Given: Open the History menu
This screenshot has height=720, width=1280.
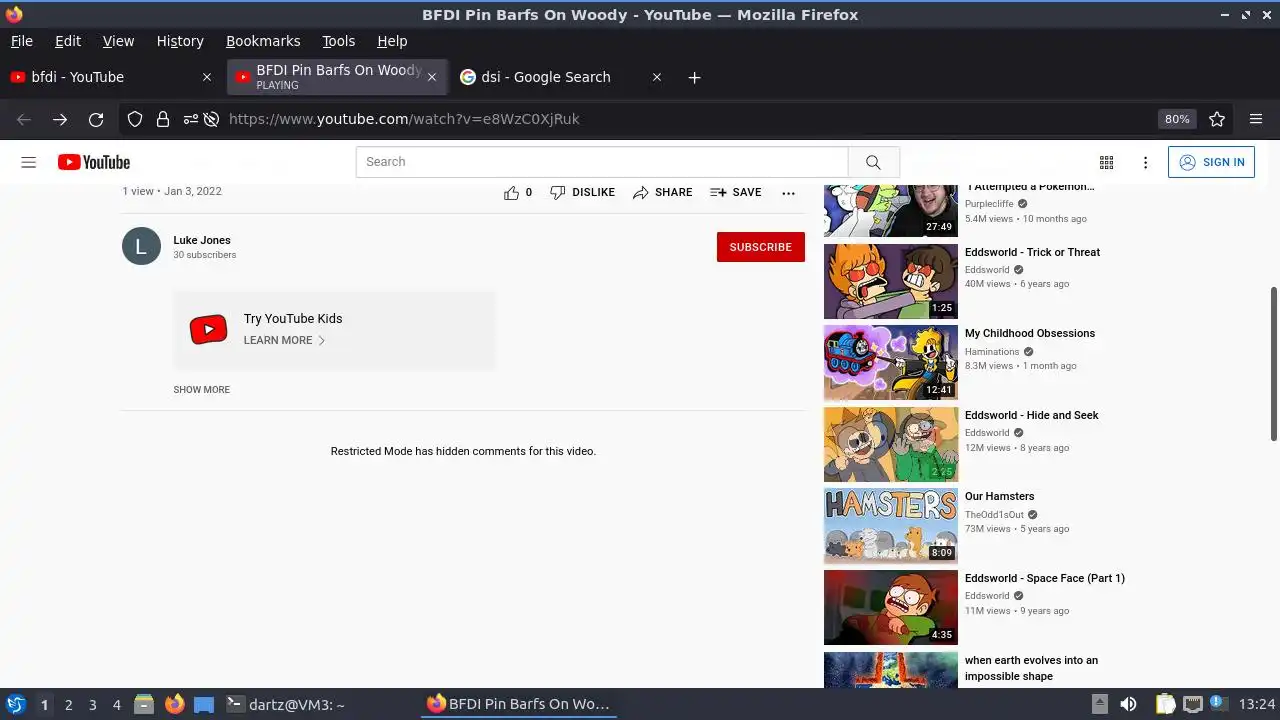Looking at the screenshot, I should pos(180,41).
